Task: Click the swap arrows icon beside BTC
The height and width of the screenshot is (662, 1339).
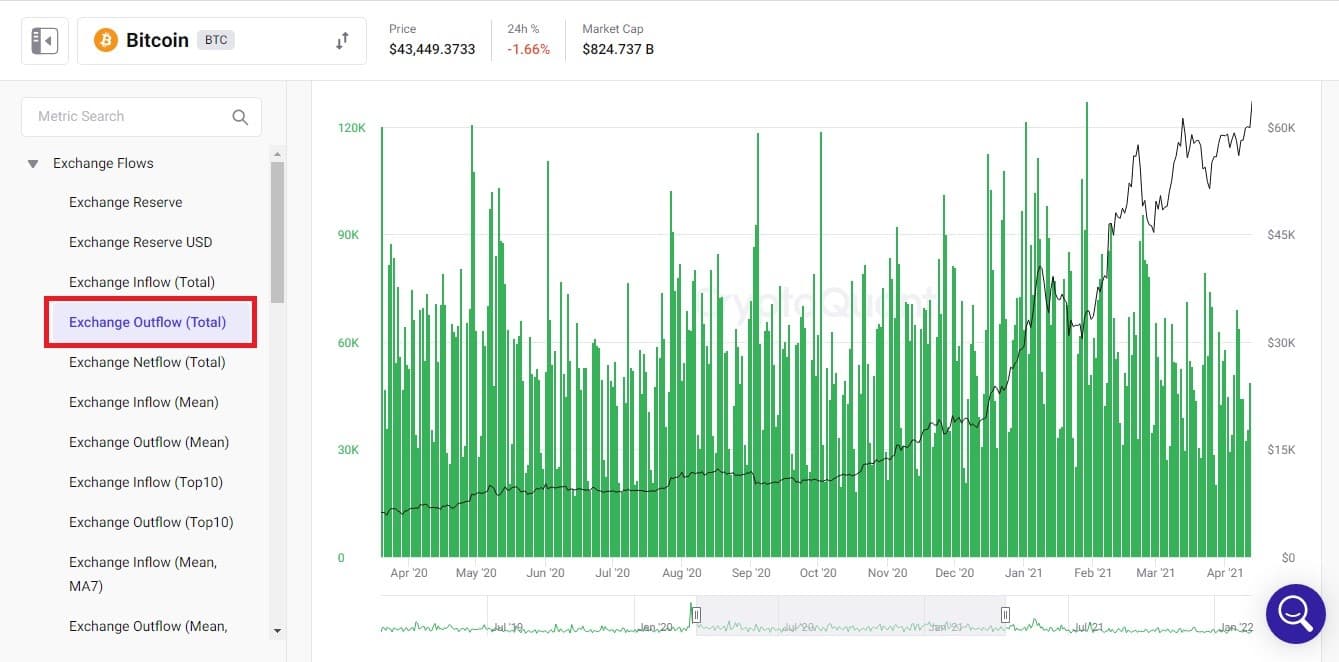Action: pyautogui.click(x=342, y=41)
